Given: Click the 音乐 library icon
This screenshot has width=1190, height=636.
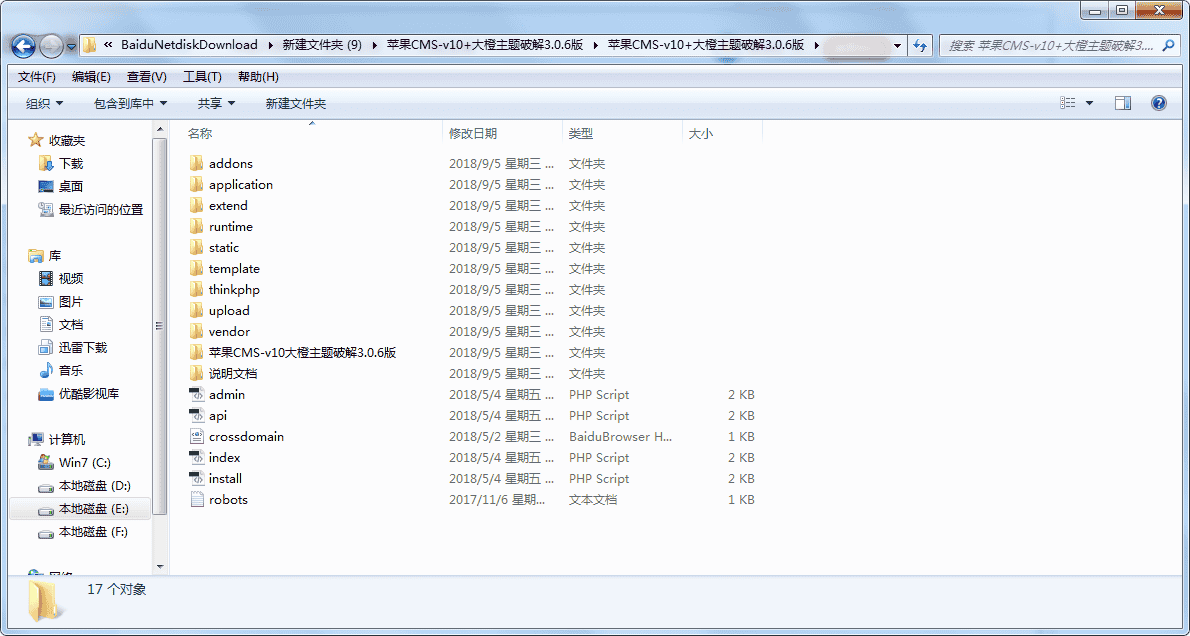Looking at the screenshot, I should click(46, 371).
